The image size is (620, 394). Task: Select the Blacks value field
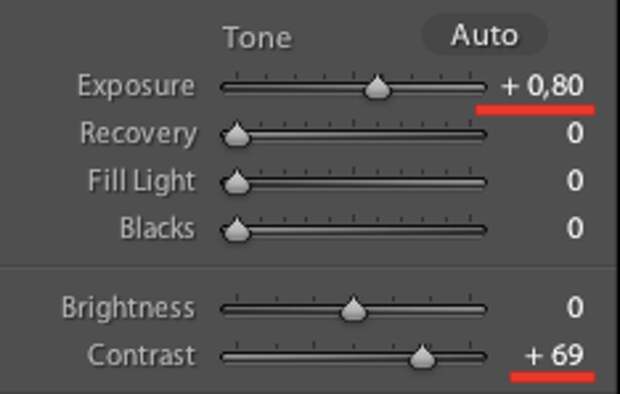point(575,228)
